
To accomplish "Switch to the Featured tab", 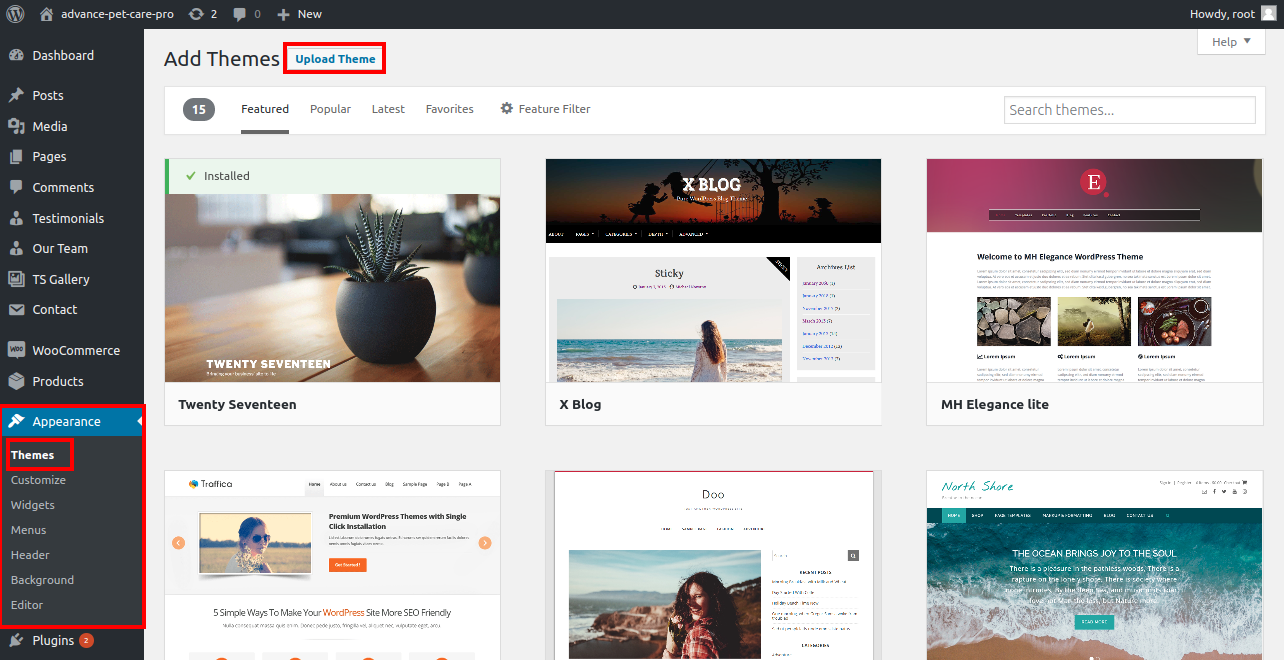I will click(265, 109).
